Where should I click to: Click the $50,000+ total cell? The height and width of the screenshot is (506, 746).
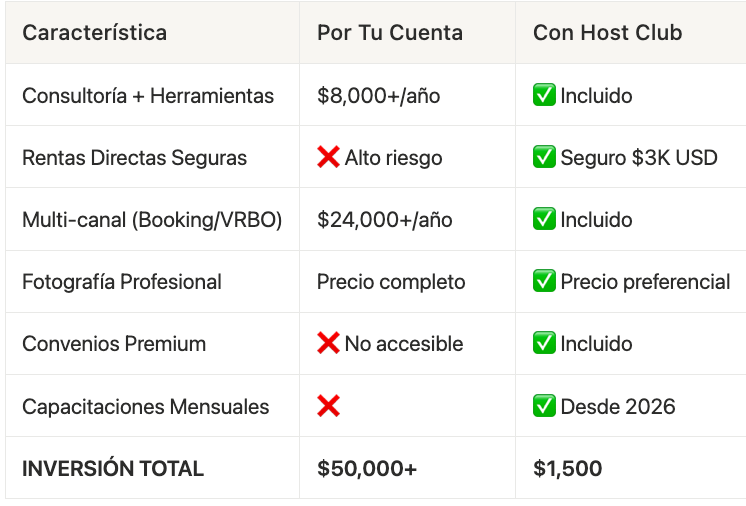(x=366, y=468)
